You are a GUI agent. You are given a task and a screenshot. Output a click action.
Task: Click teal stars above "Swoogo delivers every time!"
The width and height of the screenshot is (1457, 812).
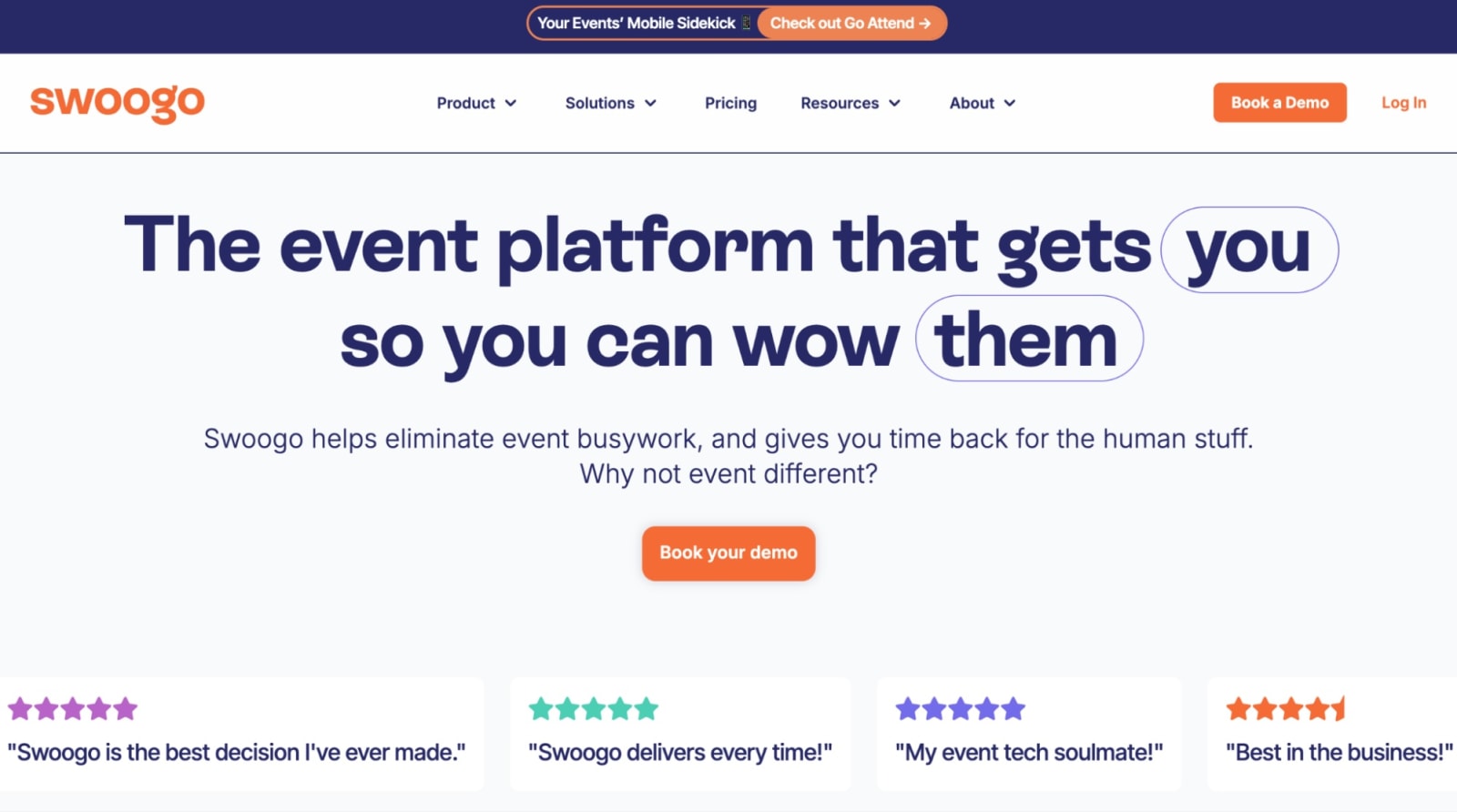click(594, 708)
